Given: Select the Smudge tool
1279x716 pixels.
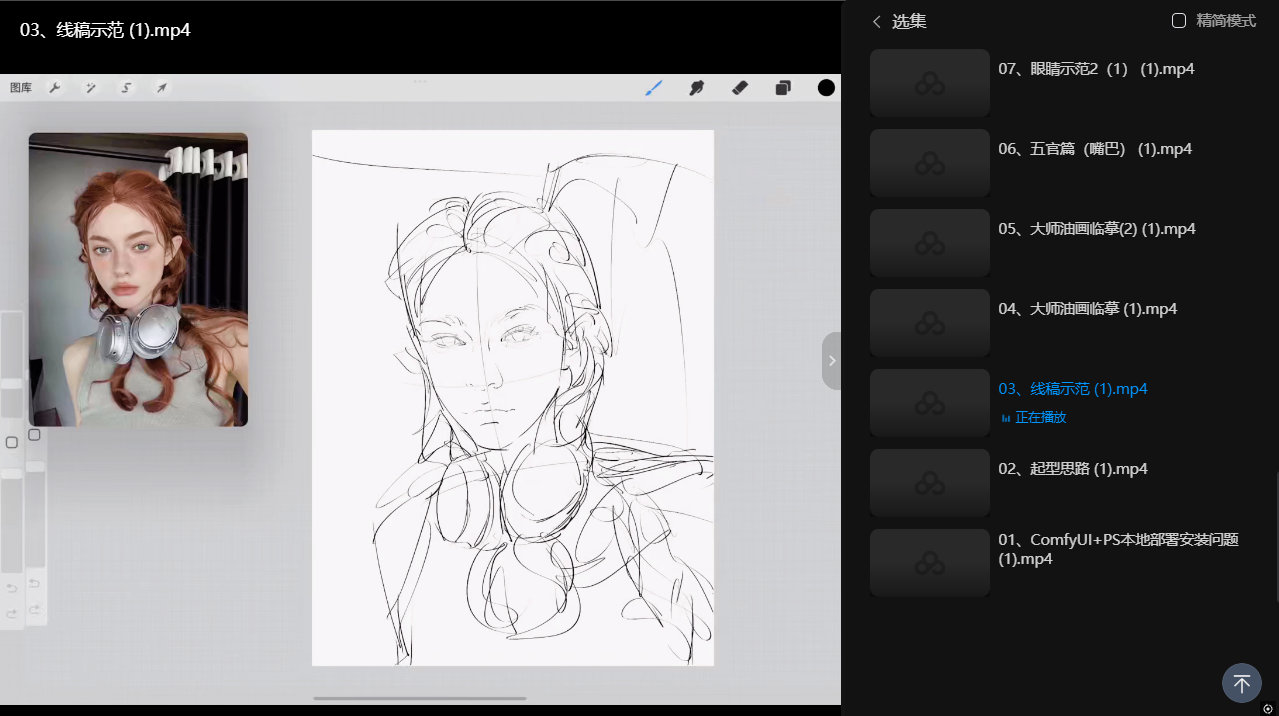Looking at the screenshot, I should [x=697, y=88].
